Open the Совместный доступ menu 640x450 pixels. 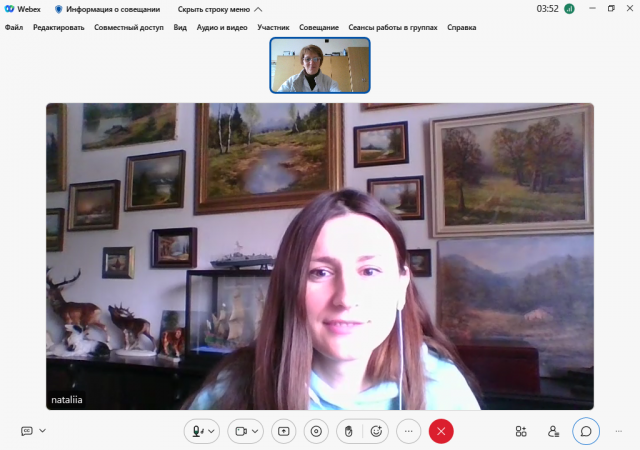[x=129, y=27]
